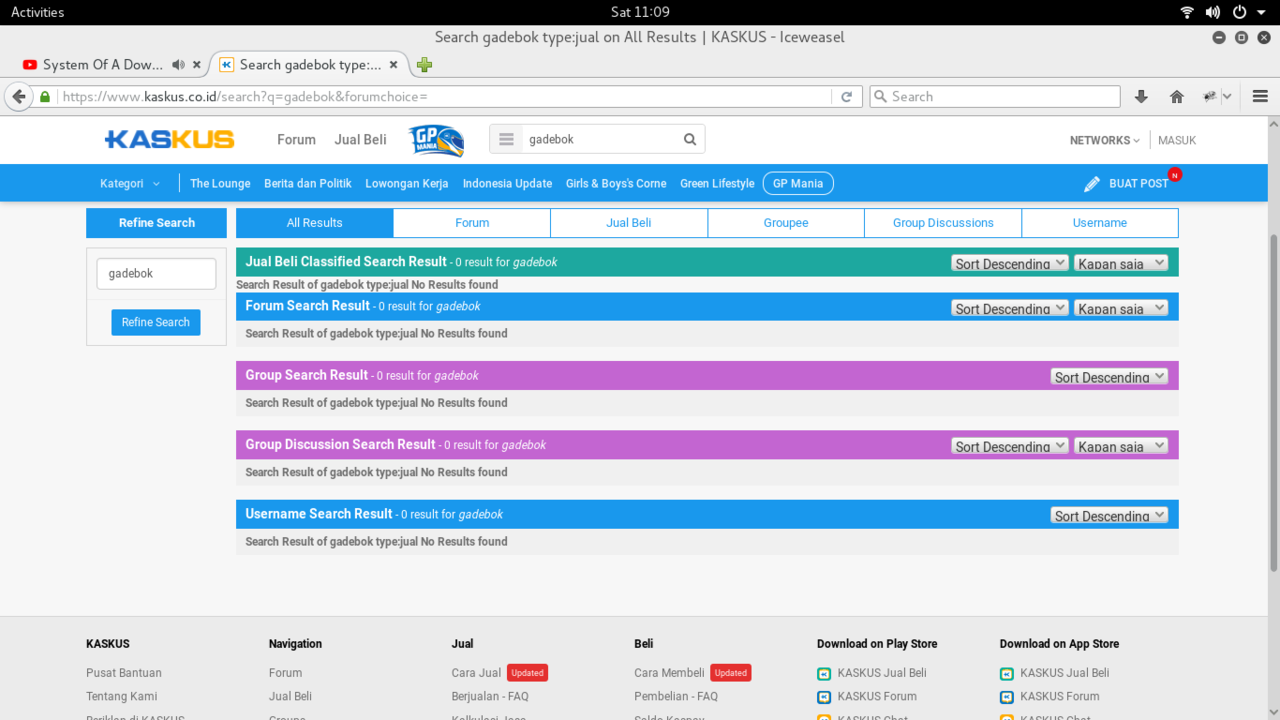Open Sort Descending dropdown for Username Search Result
Image resolution: width=1280 pixels, height=720 pixels.
1109,515
